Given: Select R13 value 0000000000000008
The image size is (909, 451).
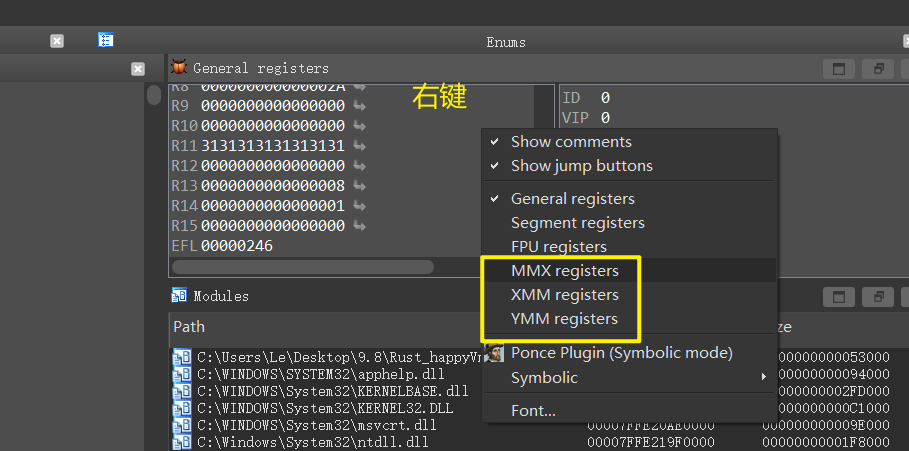Looking at the screenshot, I should point(273,186).
